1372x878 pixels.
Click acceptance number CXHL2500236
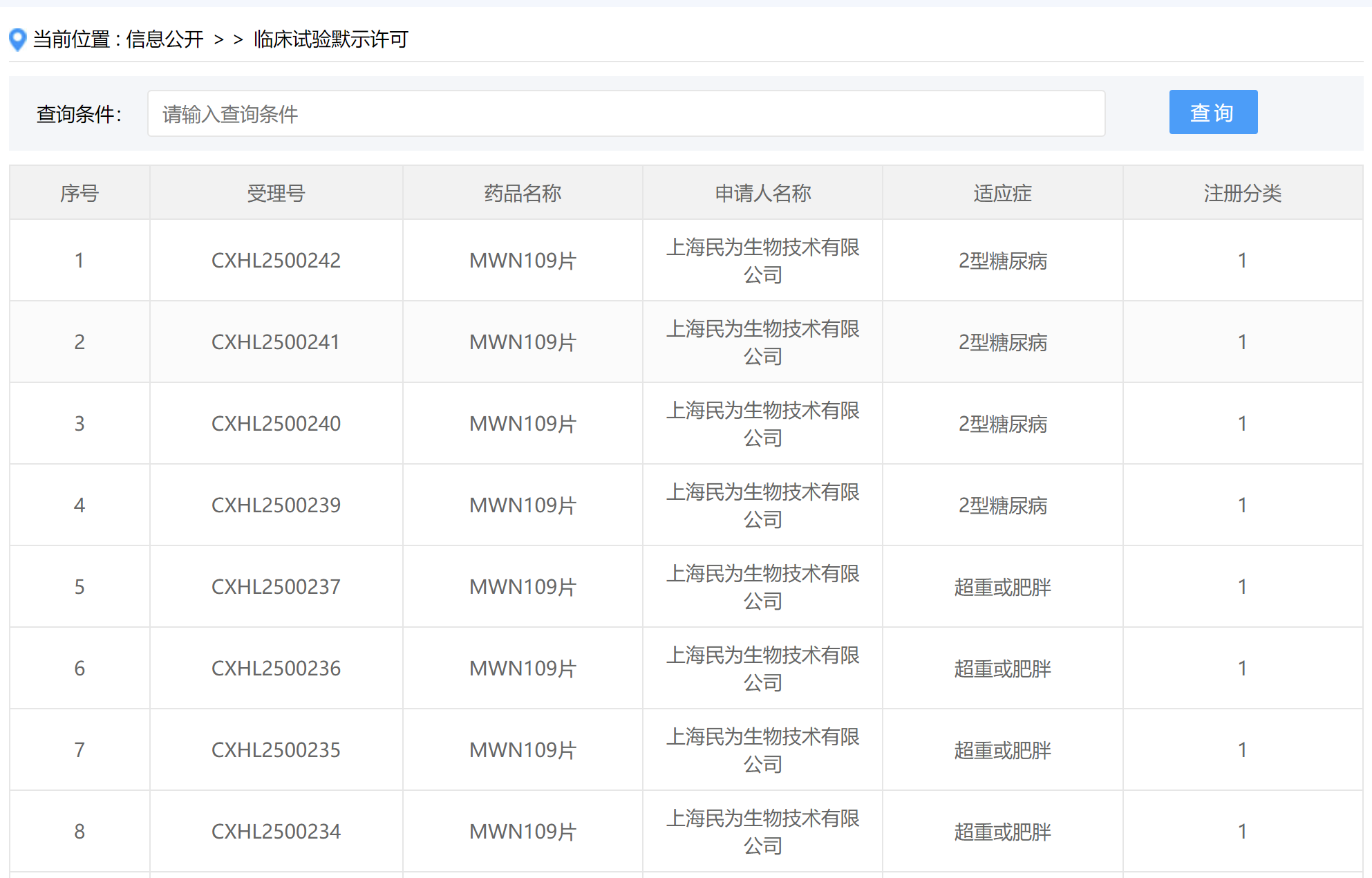coord(276,669)
